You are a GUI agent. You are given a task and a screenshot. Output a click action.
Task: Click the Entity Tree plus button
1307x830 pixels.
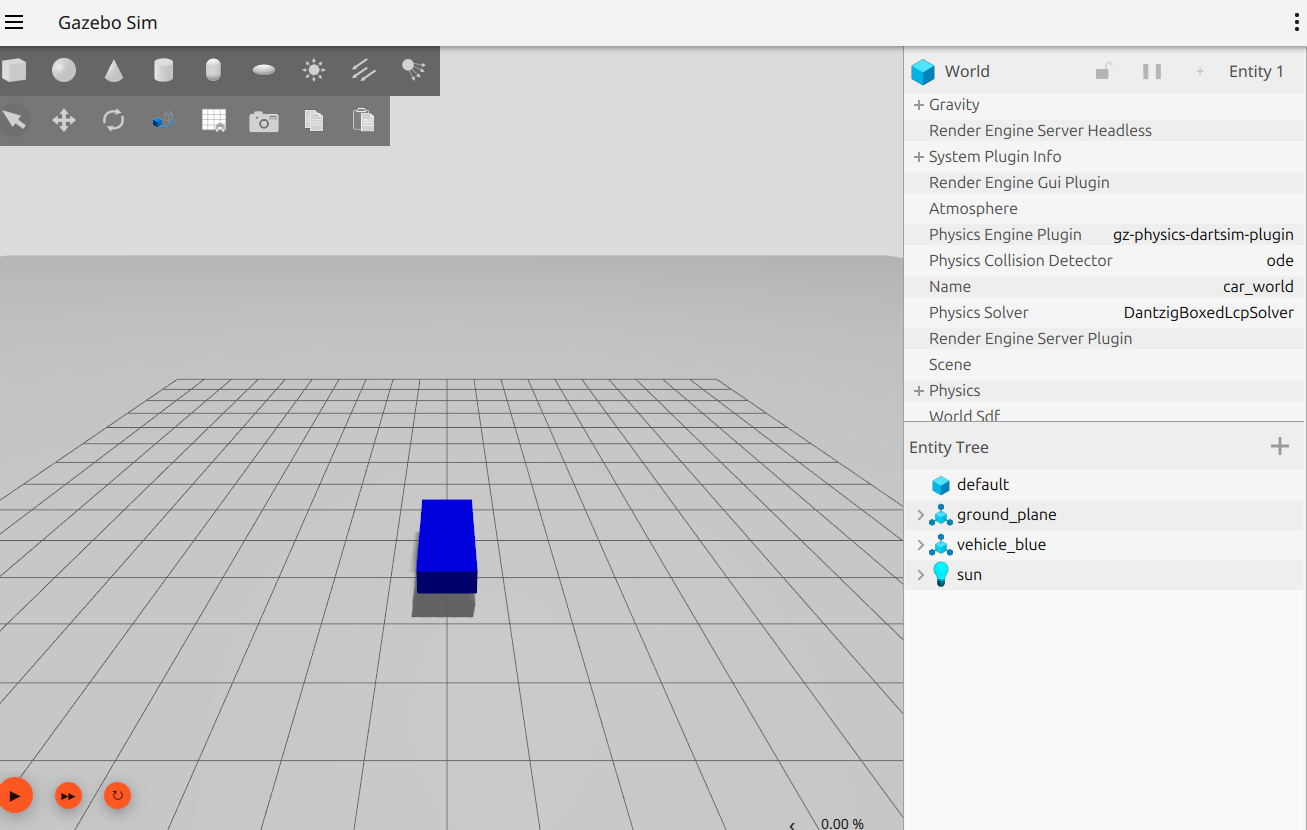tap(1279, 446)
